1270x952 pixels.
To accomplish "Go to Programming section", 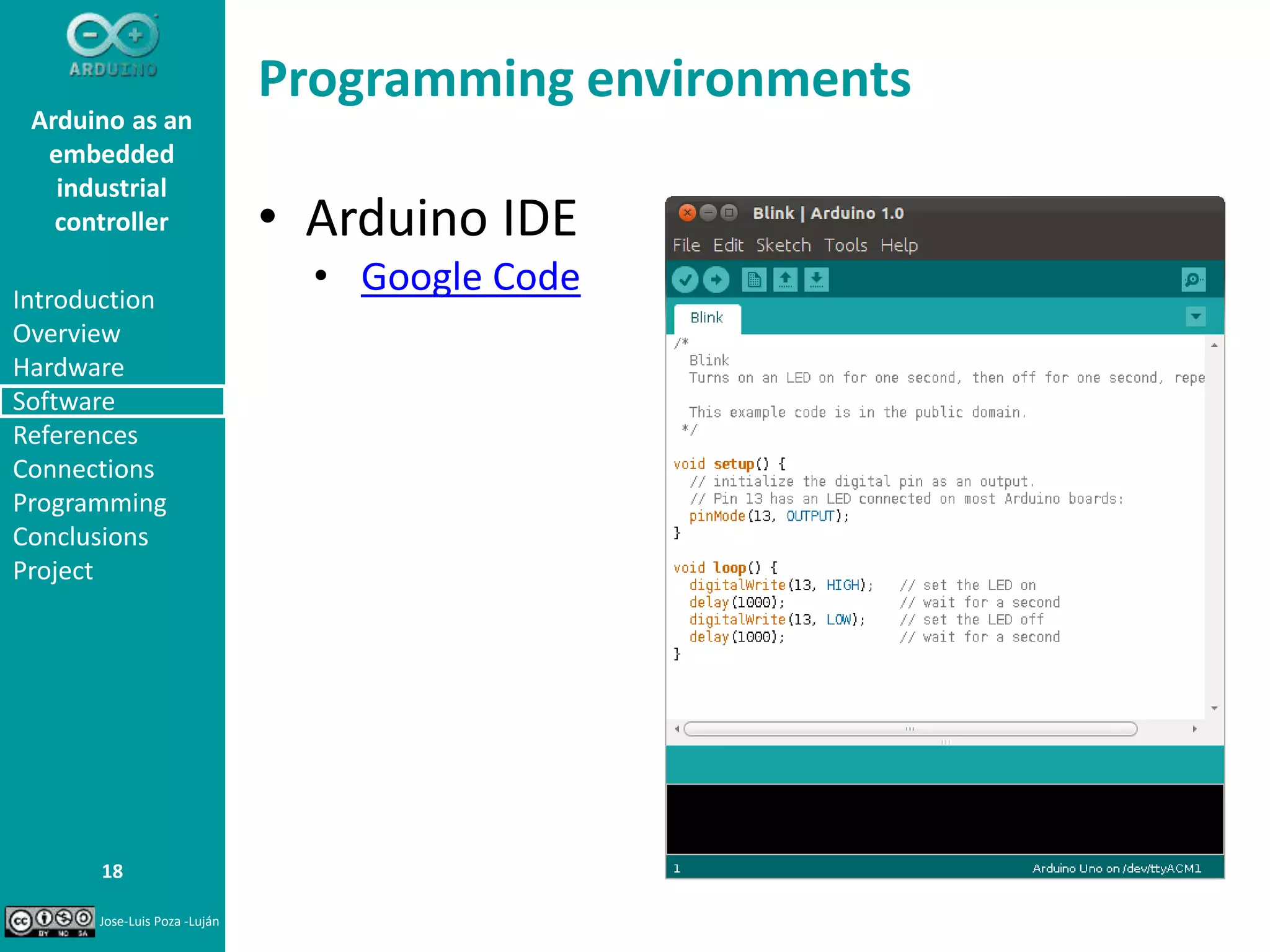I will [x=90, y=505].
